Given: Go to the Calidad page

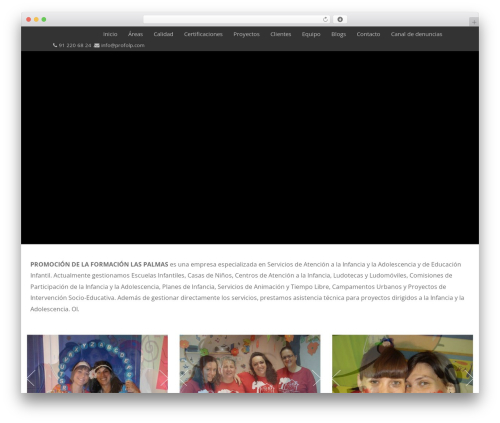Looking at the screenshot, I should [163, 34].
